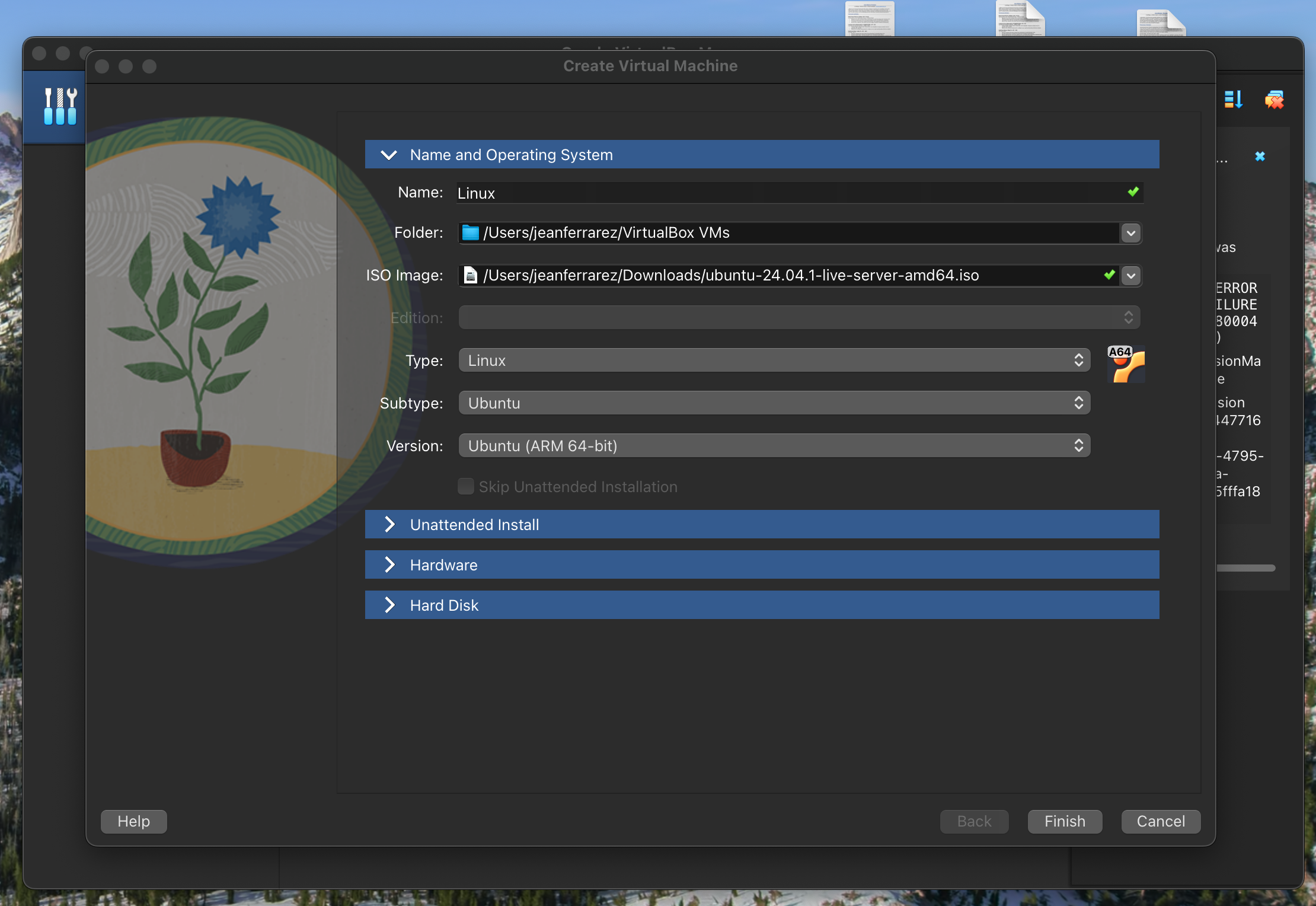This screenshot has width=1316, height=906.
Task: Collapse the Name and Operating System section
Action: click(x=762, y=155)
